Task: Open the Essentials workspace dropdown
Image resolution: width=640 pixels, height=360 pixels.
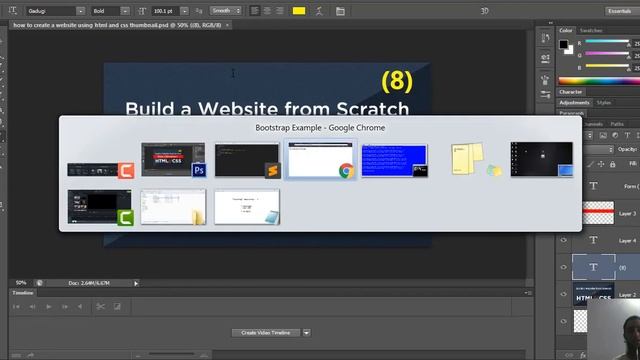Action: [x=621, y=11]
